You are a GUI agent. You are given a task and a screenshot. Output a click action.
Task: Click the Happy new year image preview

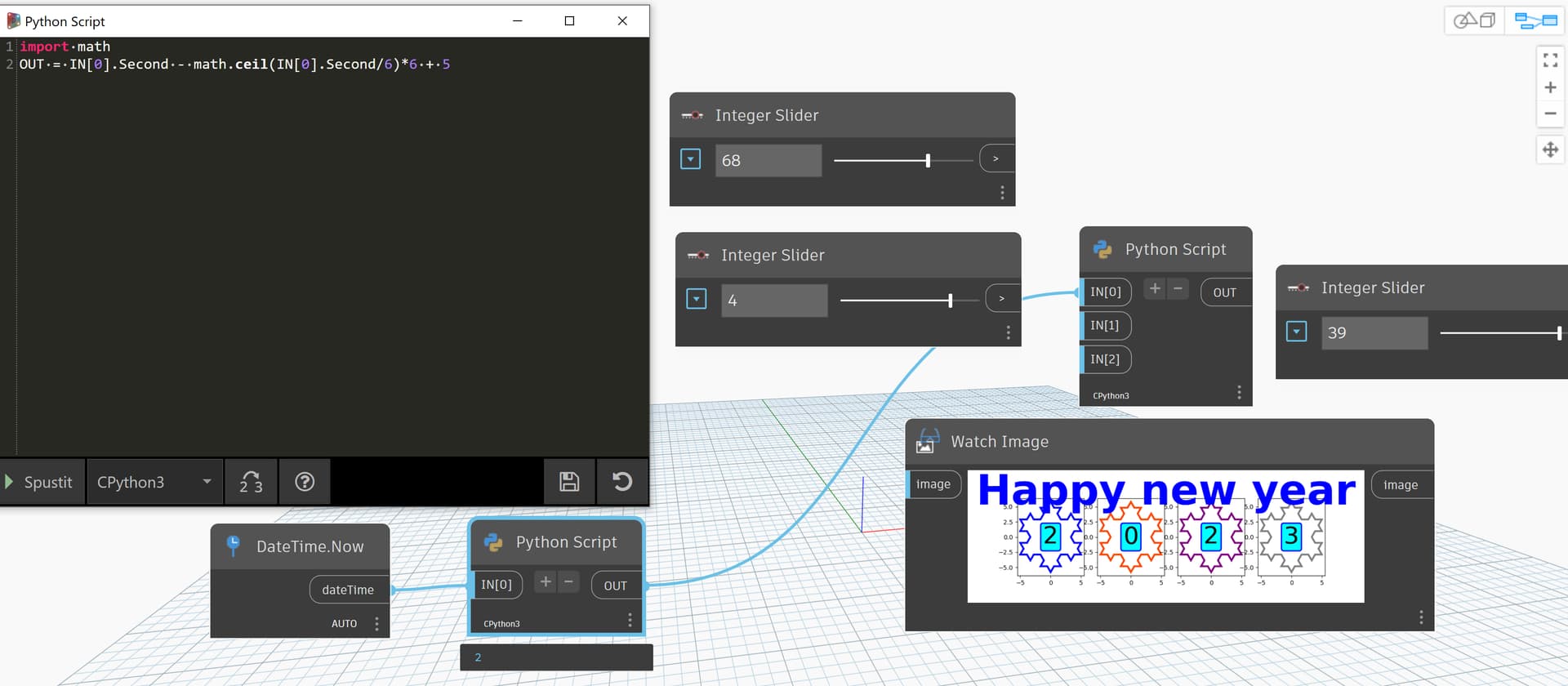click(1165, 537)
